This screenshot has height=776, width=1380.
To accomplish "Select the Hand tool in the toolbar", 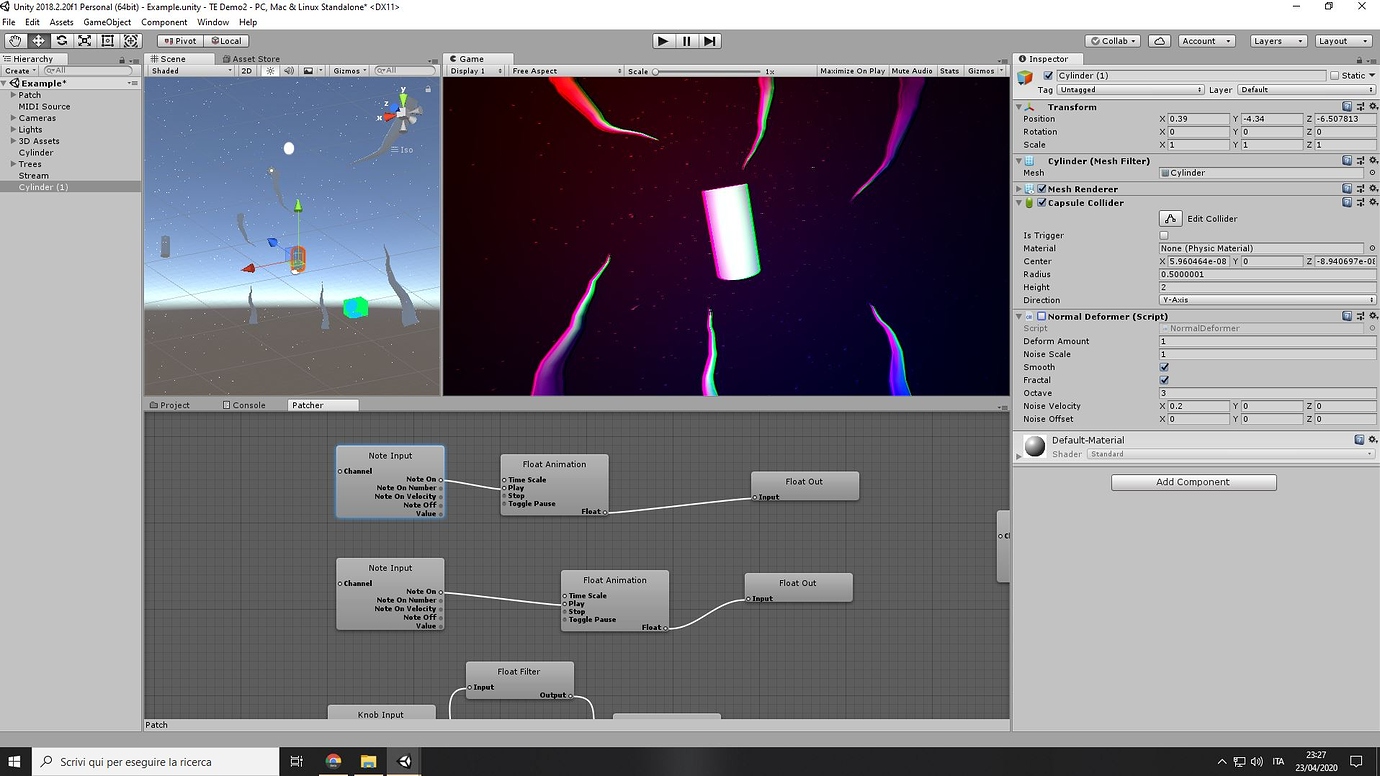I will [x=14, y=40].
